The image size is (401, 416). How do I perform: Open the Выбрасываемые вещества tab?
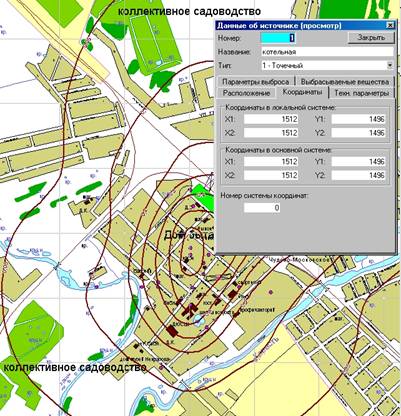point(345,82)
